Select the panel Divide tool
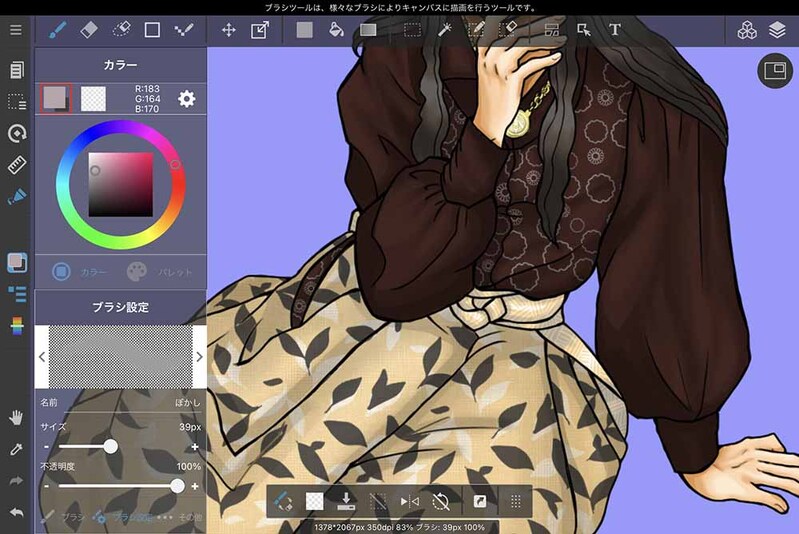Viewport: 799px width, 534px height. [552, 30]
